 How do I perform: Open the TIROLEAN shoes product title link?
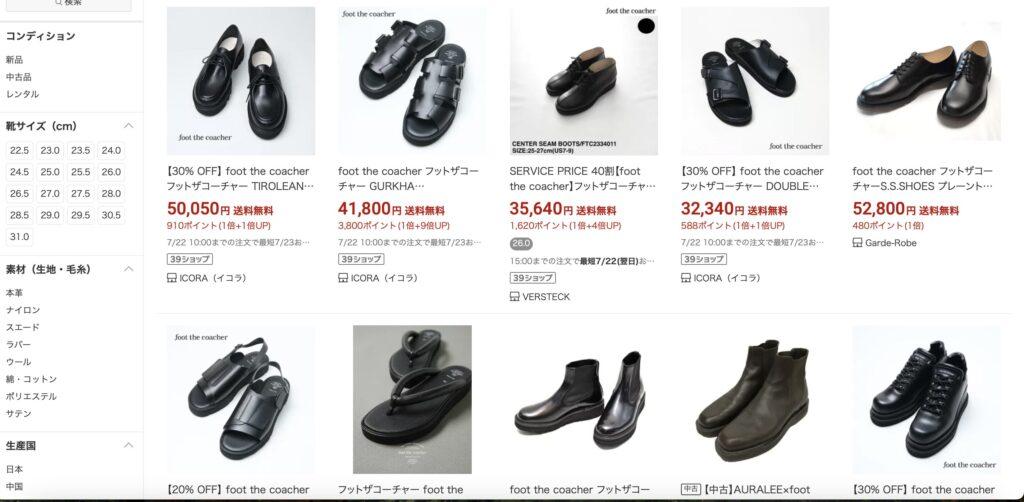point(240,178)
